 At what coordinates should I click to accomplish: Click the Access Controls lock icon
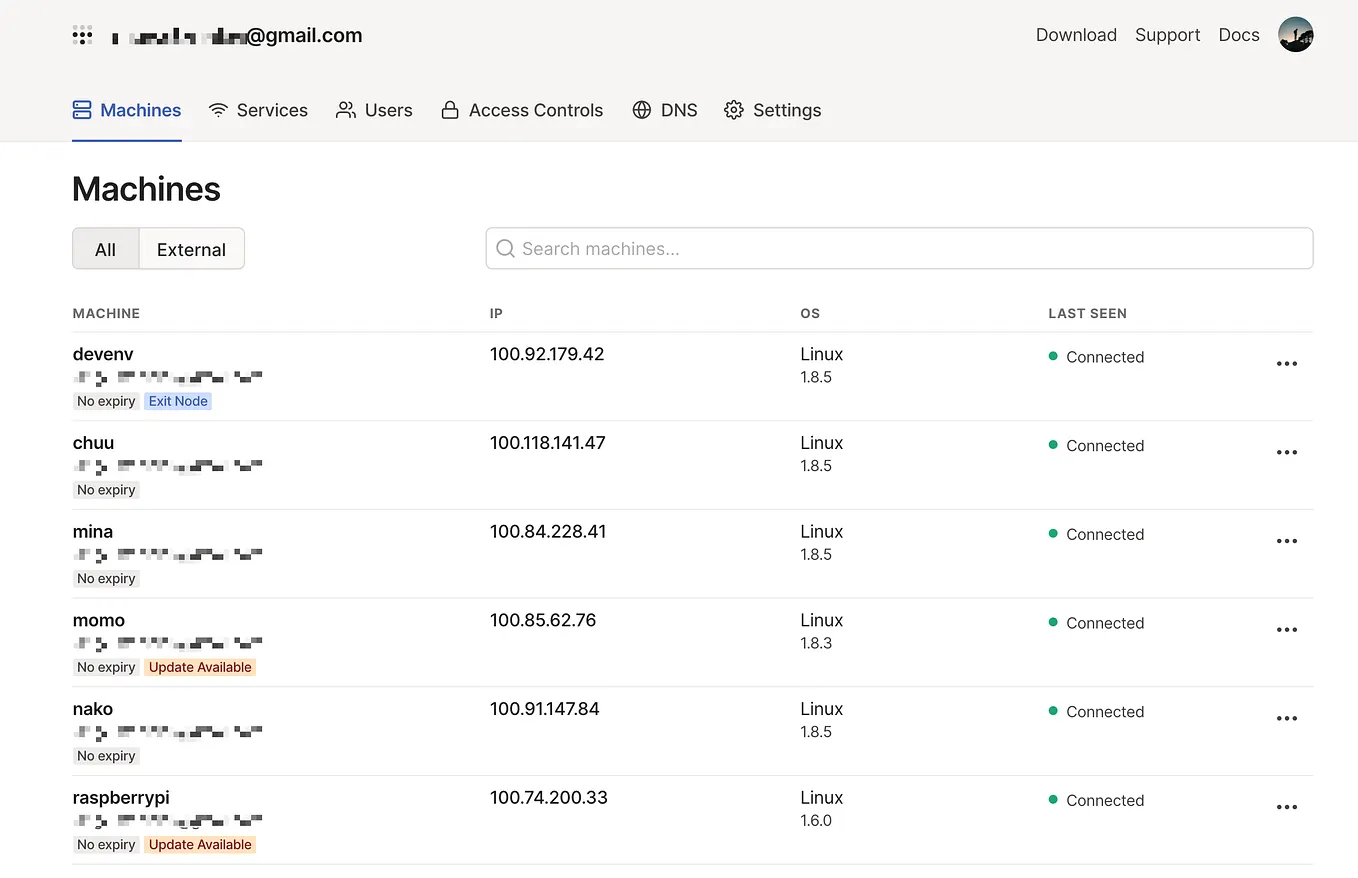click(x=450, y=110)
